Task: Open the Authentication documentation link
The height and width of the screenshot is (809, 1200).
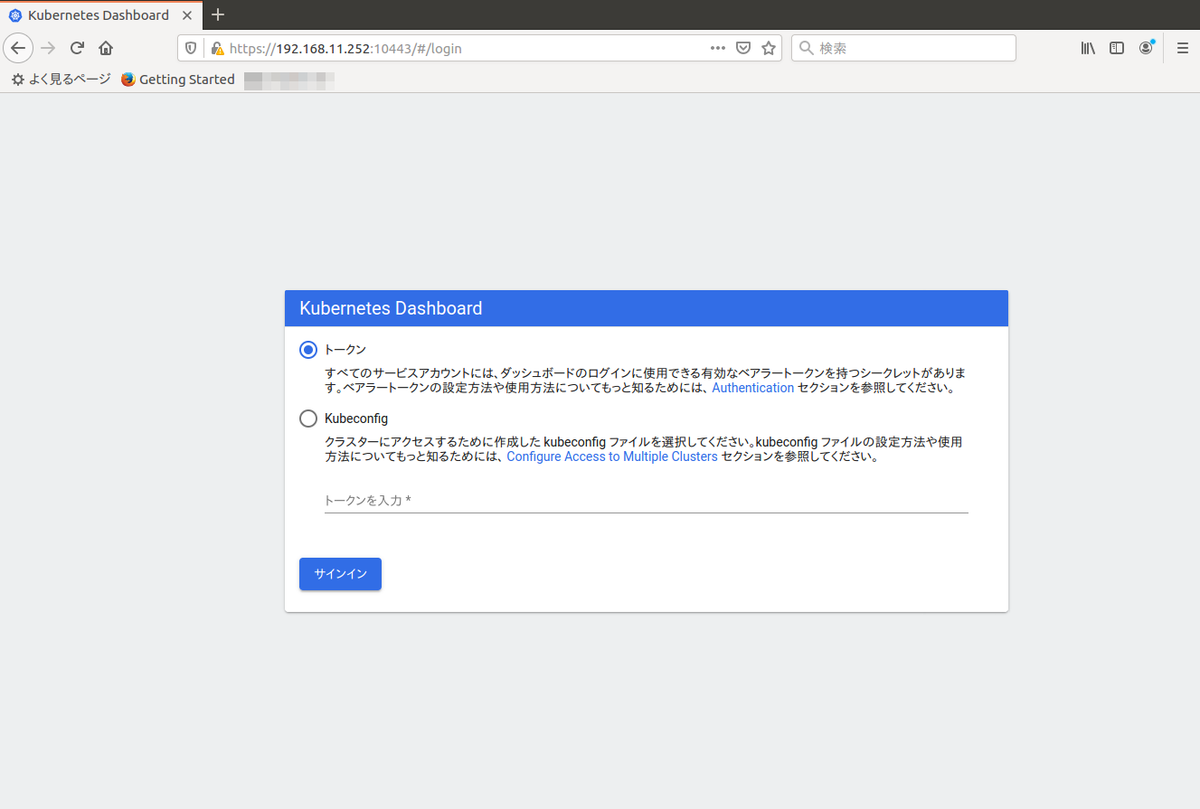Action: pyautogui.click(x=753, y=387)
